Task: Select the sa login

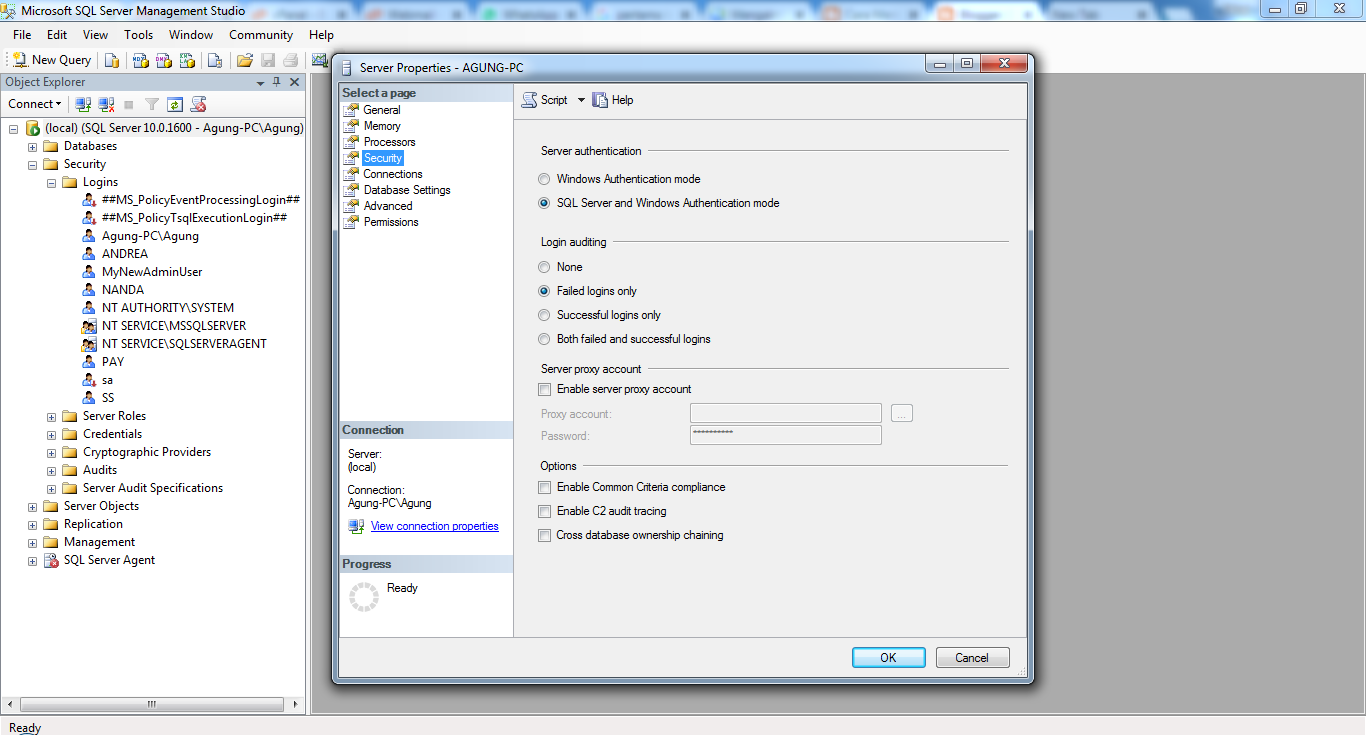Action: [x=107, y=380]
